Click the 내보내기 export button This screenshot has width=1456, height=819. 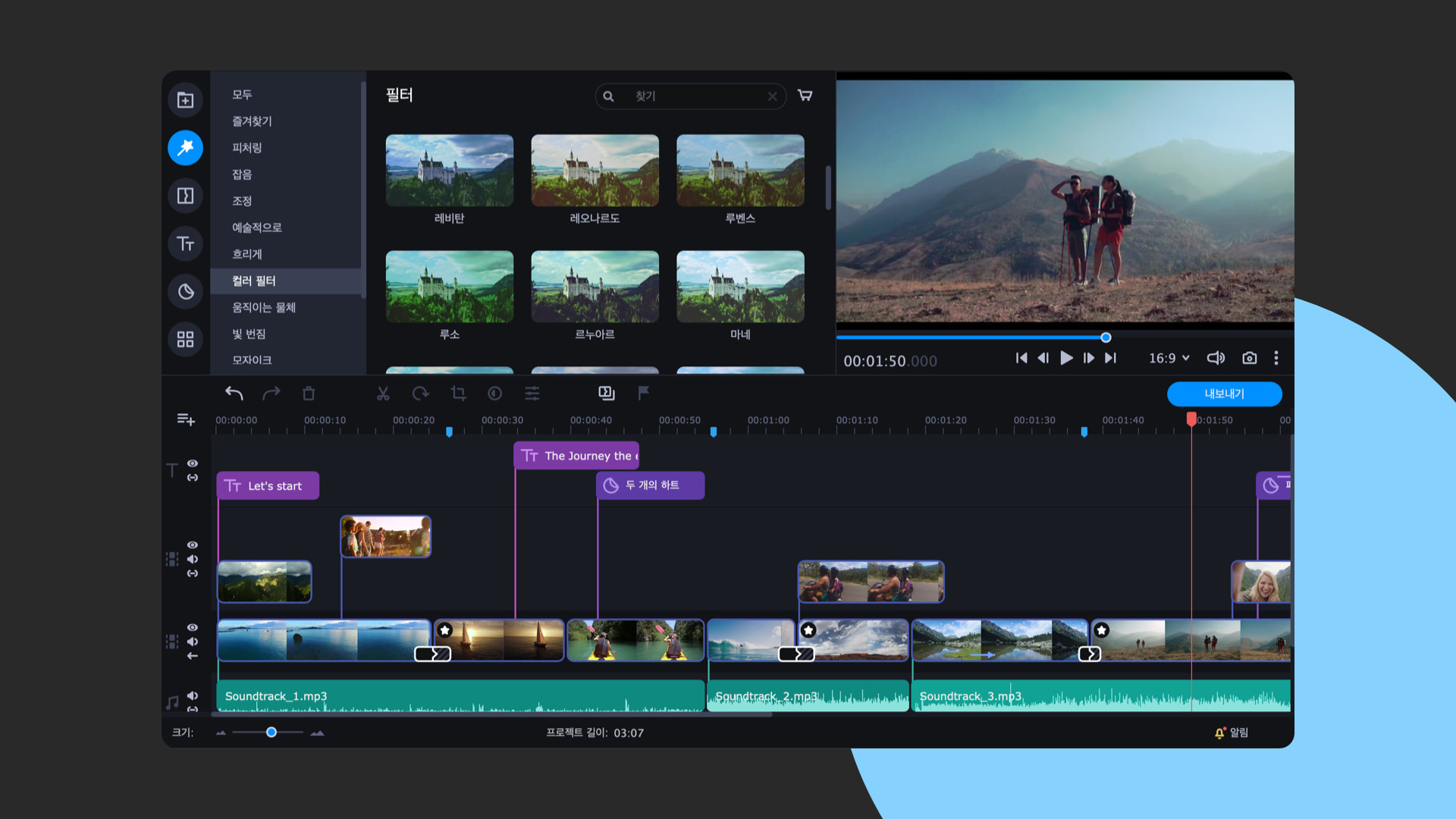[x=1224, y=394]
